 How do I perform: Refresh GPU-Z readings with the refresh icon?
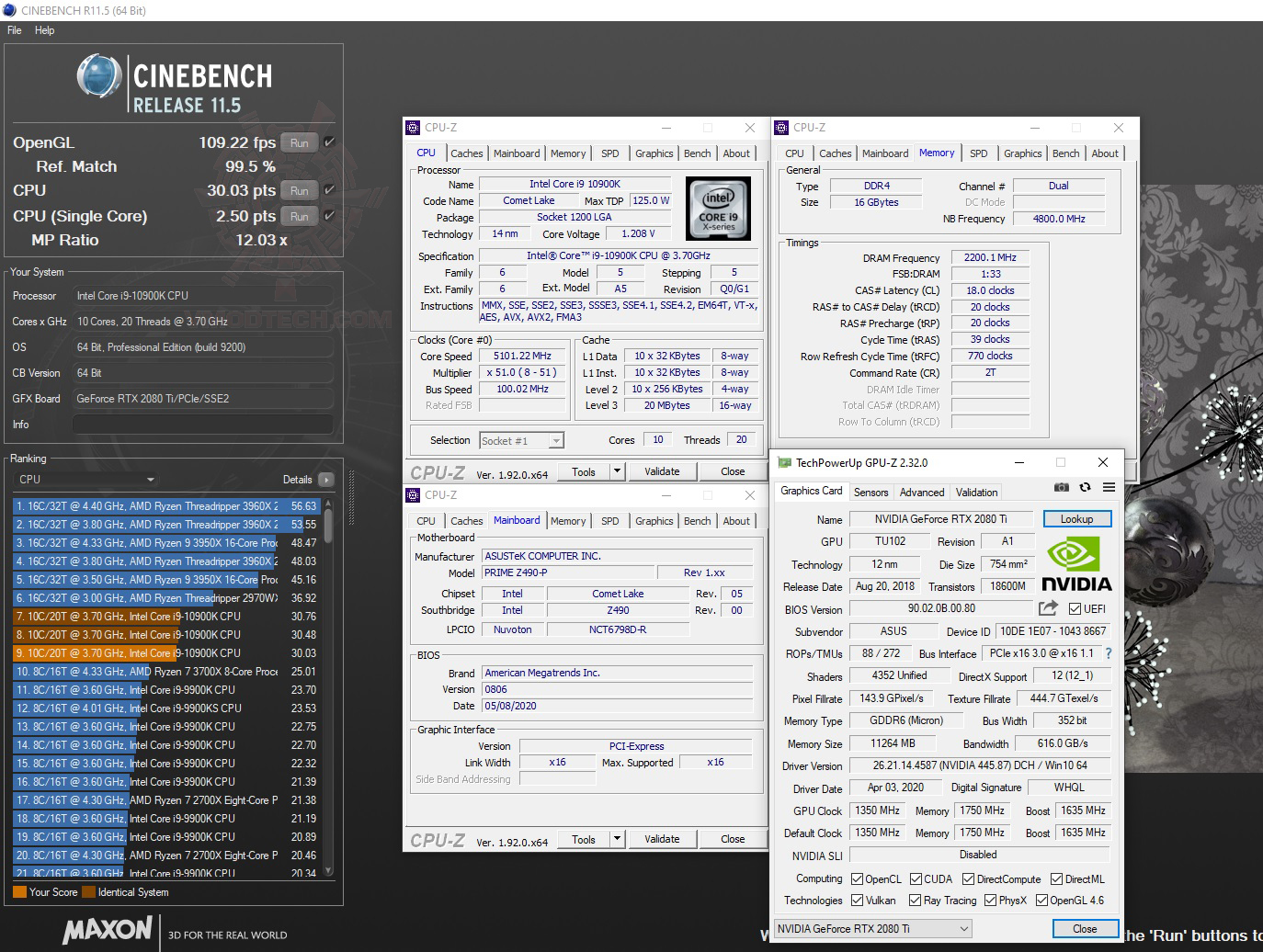coord(1086,488)
